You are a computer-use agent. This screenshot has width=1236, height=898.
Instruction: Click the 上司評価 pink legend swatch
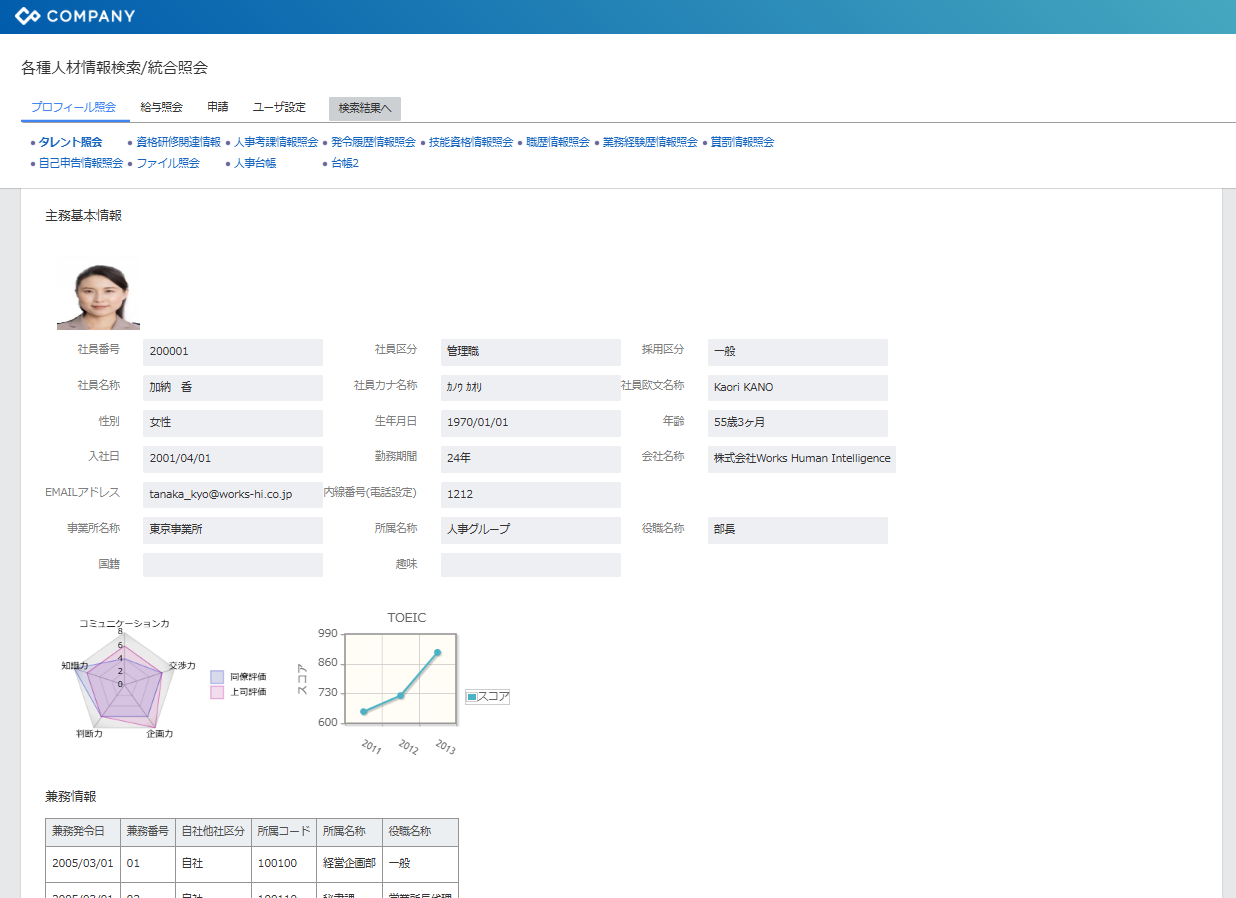point(217,692)
